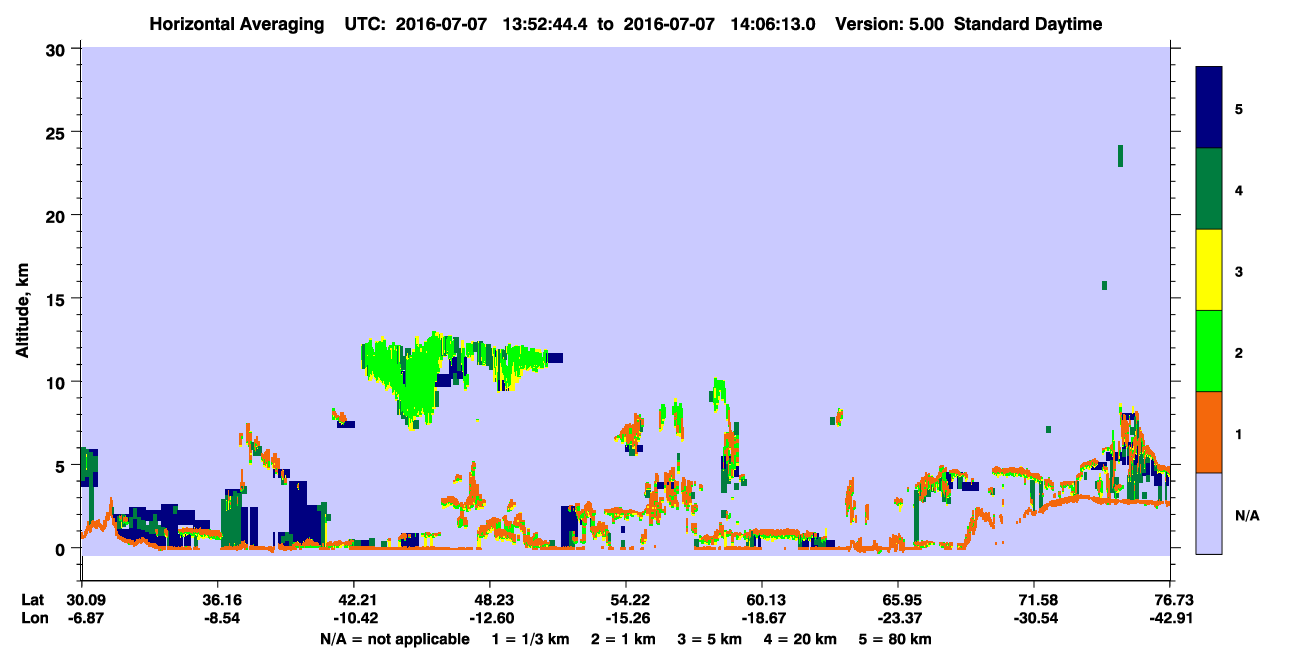Viewport: 1300px width, 667px height.
Task: Click the 'Lon' row label
Action: [34, 619]
